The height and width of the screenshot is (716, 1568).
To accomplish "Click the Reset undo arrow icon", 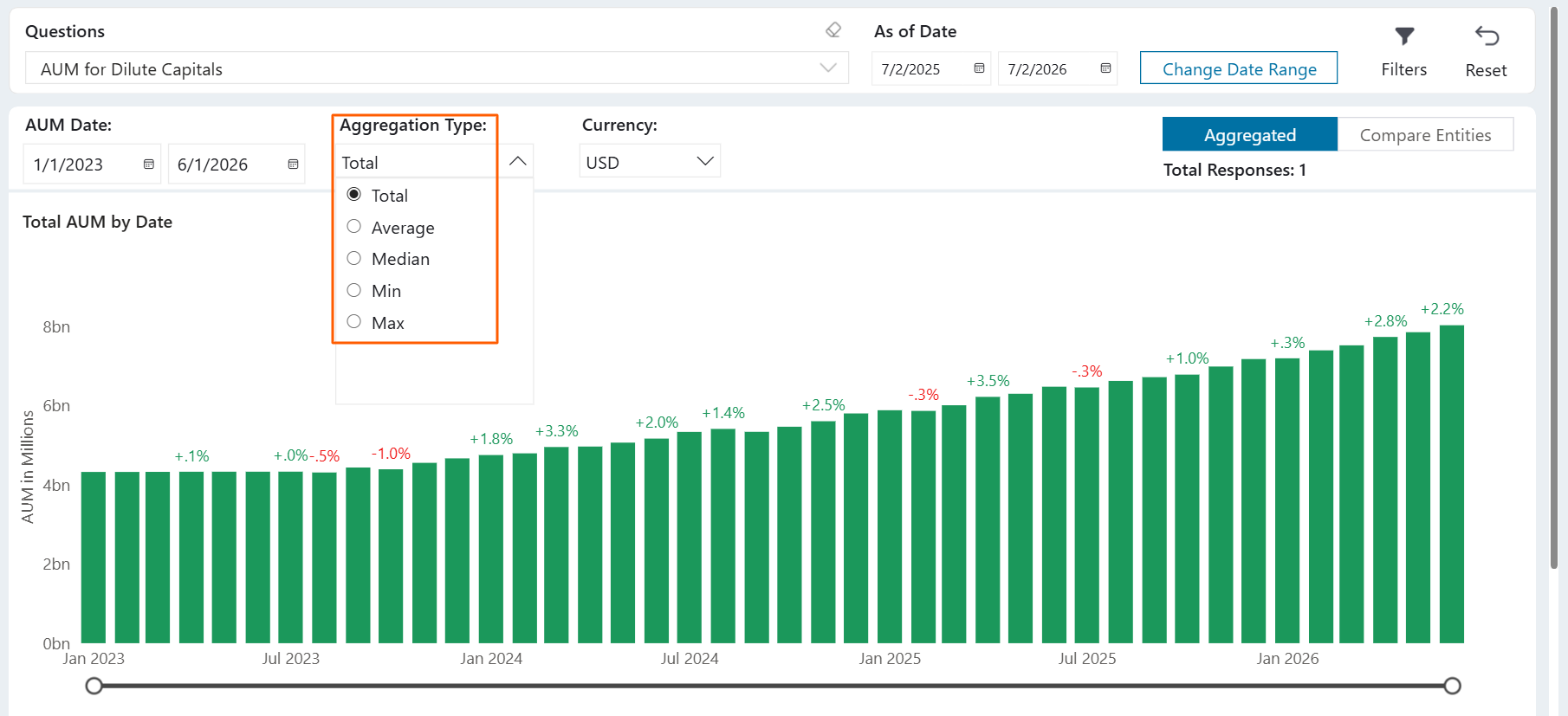I will [1487, 35].
